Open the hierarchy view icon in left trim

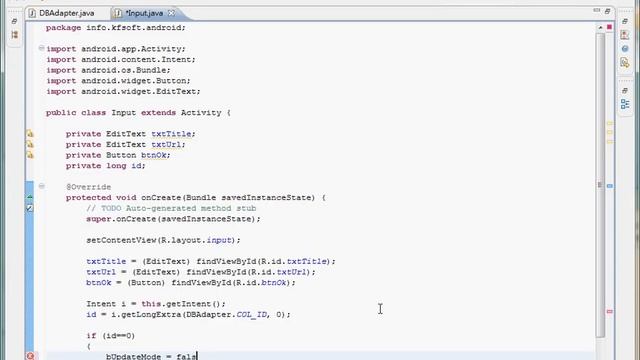coord(15,35)
